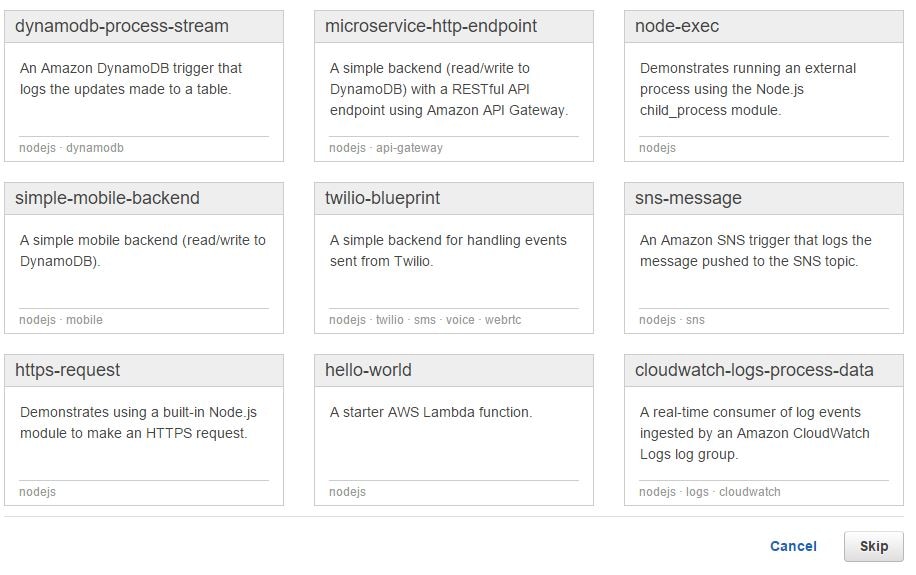The height and width of the screenshot is (575, 916).
Task: Open the node-exec blueprint
Action: 677,27
